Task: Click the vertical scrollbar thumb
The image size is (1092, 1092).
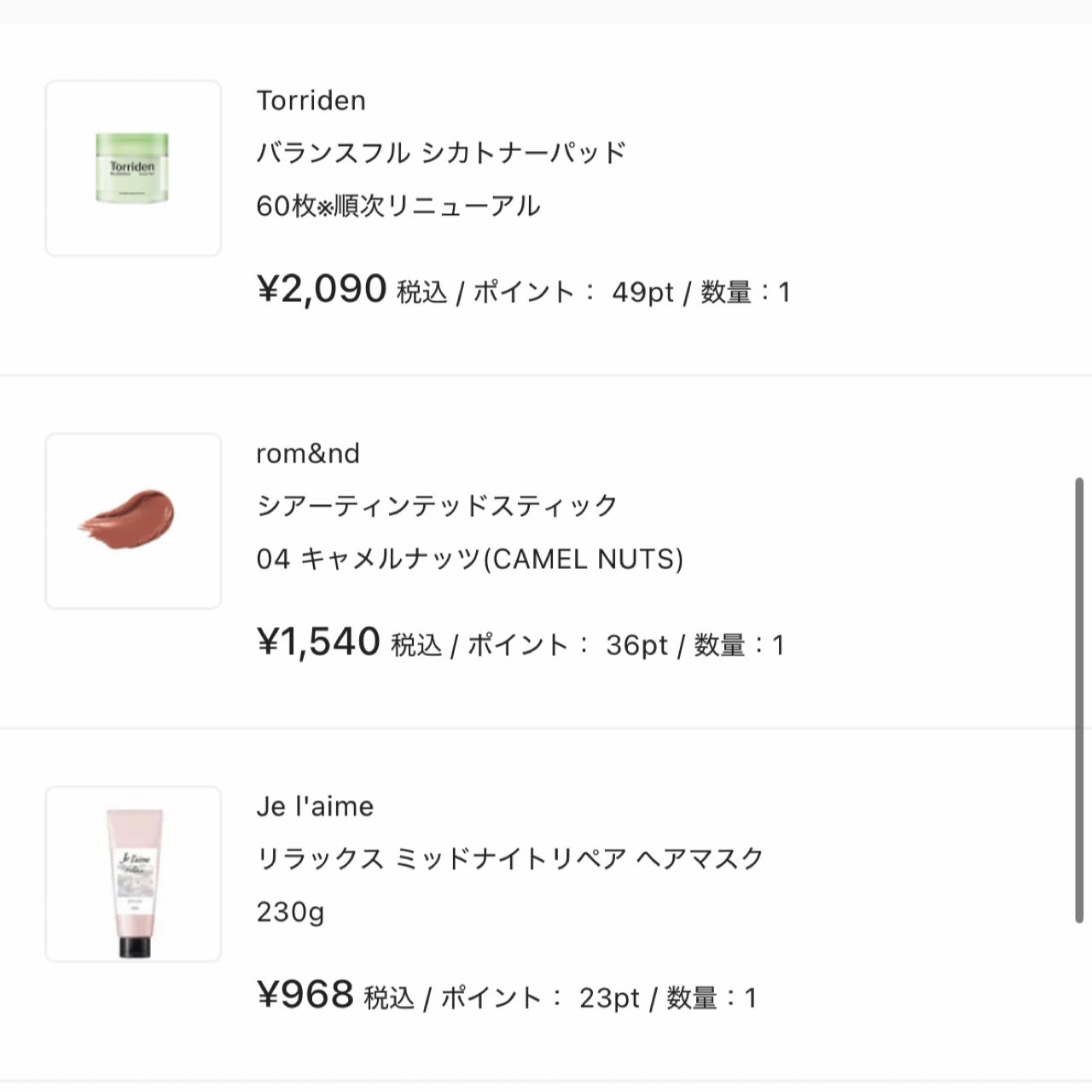Action: point(1080,700)
